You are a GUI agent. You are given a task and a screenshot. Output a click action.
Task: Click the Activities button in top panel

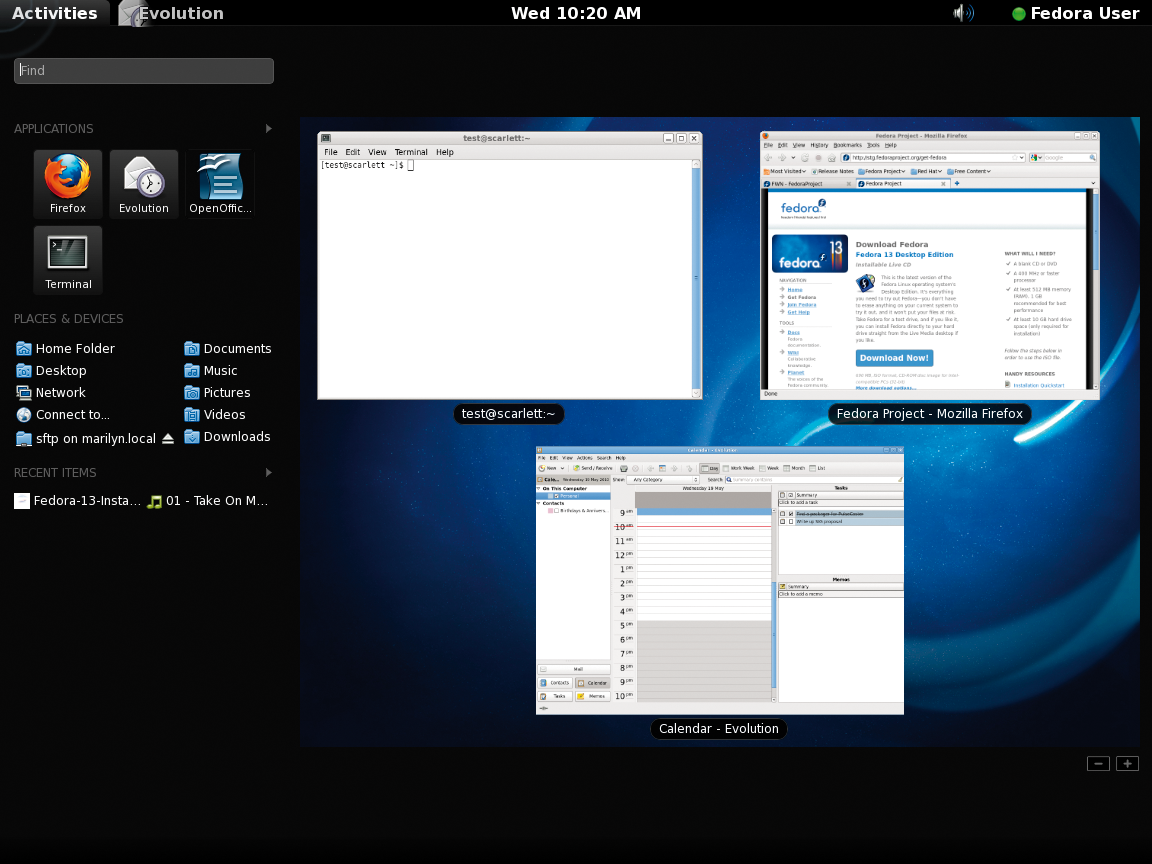pos(54,13)
